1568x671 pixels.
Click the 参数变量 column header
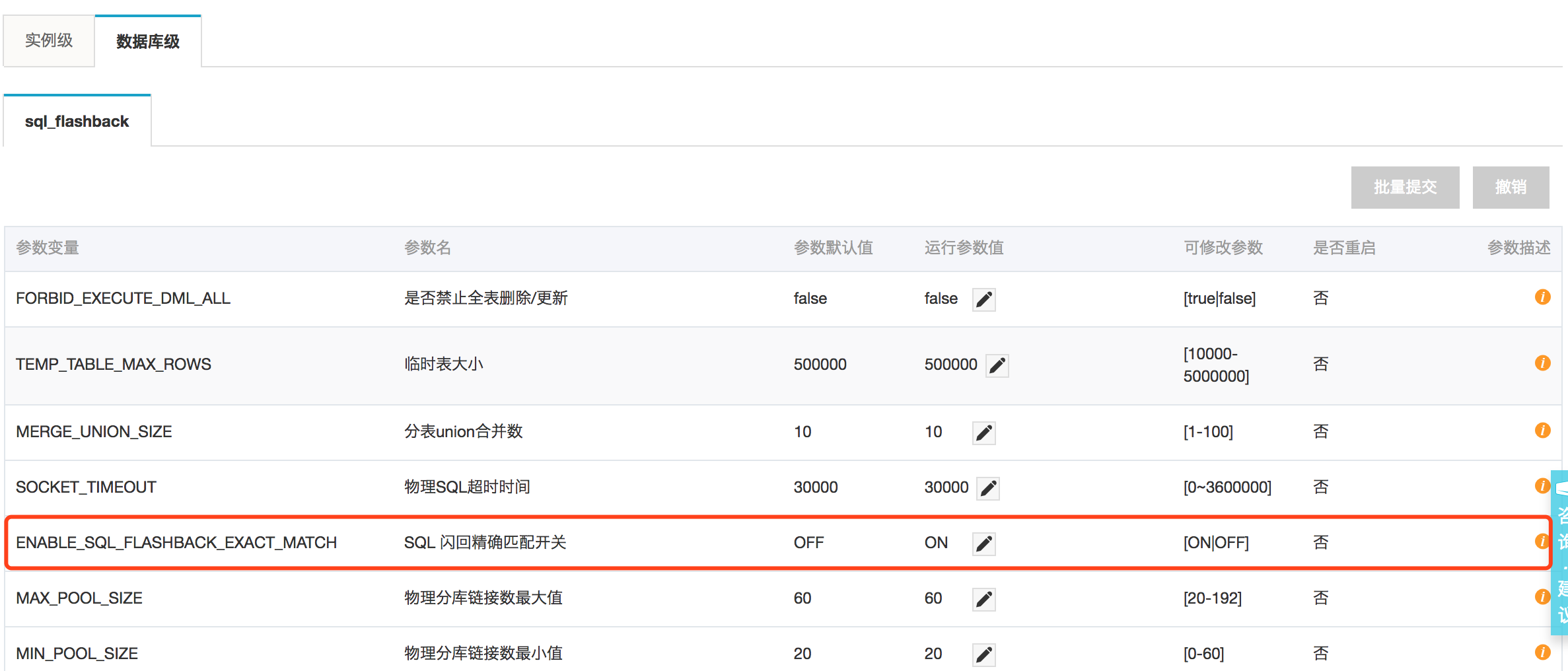(x=48, y=248)
